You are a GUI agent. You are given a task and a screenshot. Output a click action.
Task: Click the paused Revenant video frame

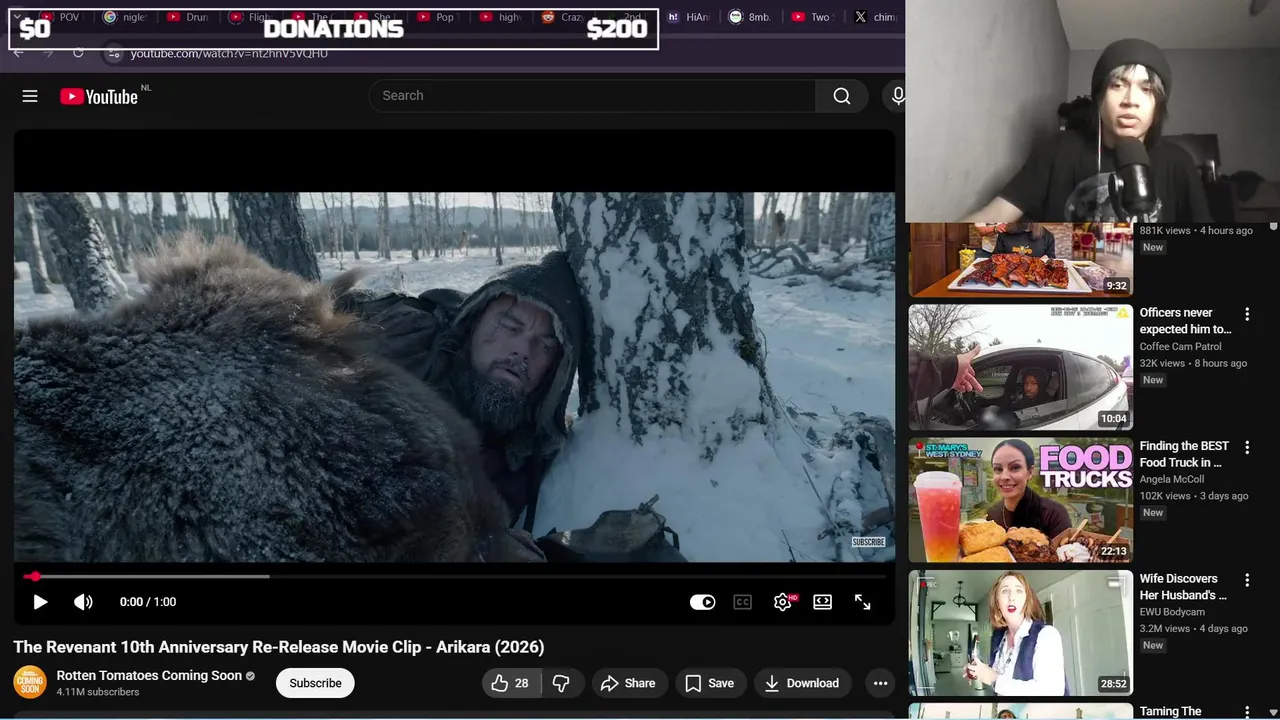(x=455, y=377)
